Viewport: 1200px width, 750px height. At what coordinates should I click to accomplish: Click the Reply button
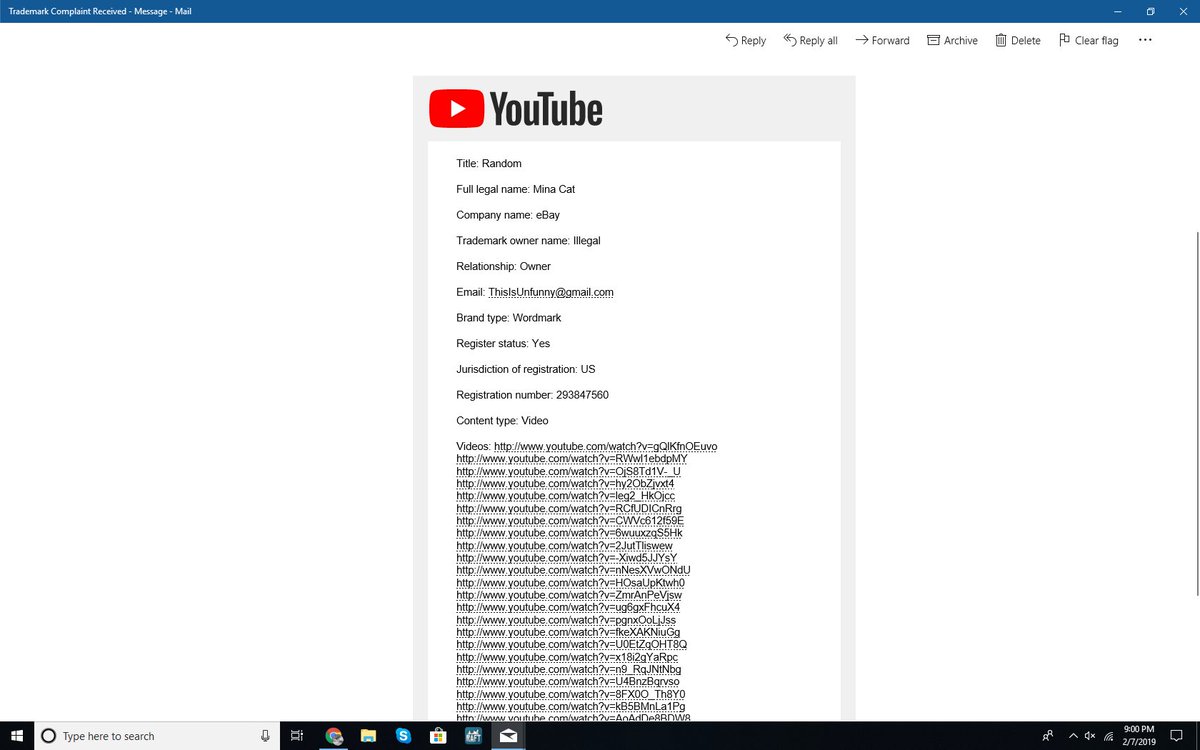pos(745,40)
